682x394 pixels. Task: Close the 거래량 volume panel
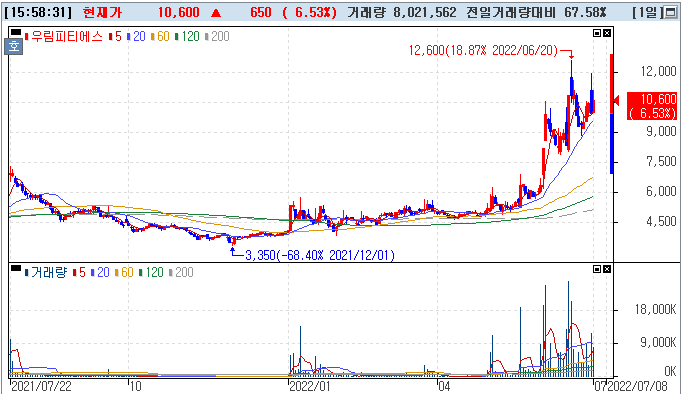(x=607, y=269)
